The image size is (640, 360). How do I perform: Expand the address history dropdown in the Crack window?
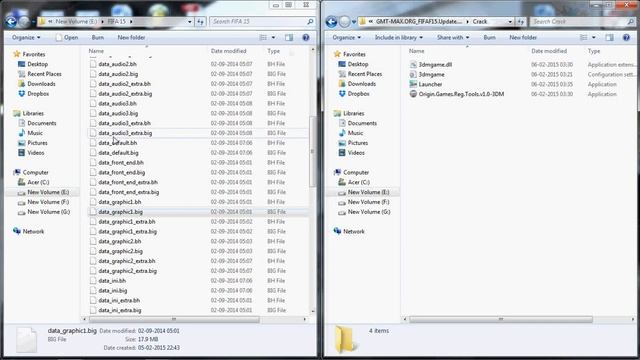[x=510, y=22]
